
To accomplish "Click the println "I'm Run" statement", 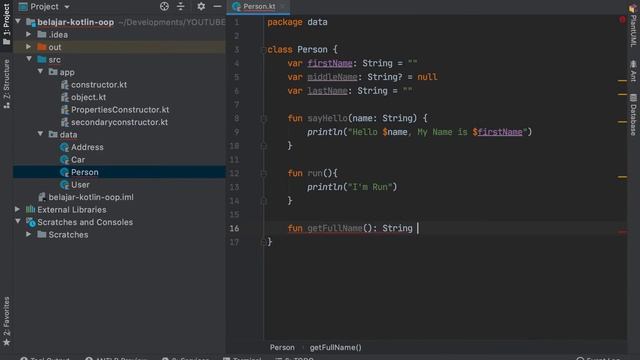I will [x=352, y=187].
